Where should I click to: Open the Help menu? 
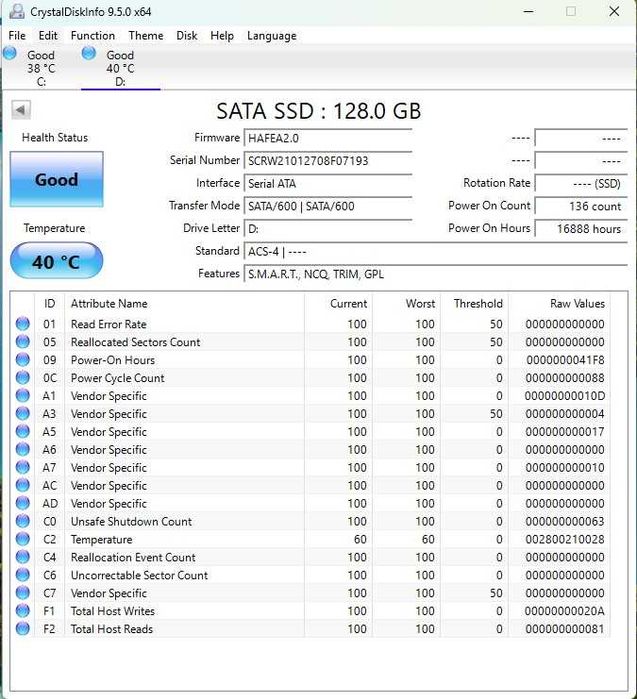pos(222,36)
